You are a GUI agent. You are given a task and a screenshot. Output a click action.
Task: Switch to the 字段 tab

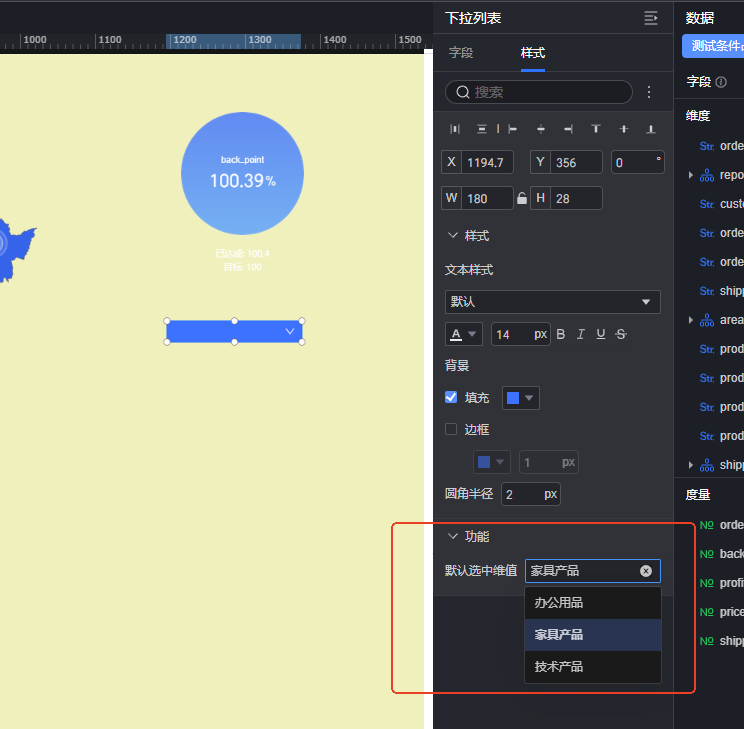pos(461,53)
